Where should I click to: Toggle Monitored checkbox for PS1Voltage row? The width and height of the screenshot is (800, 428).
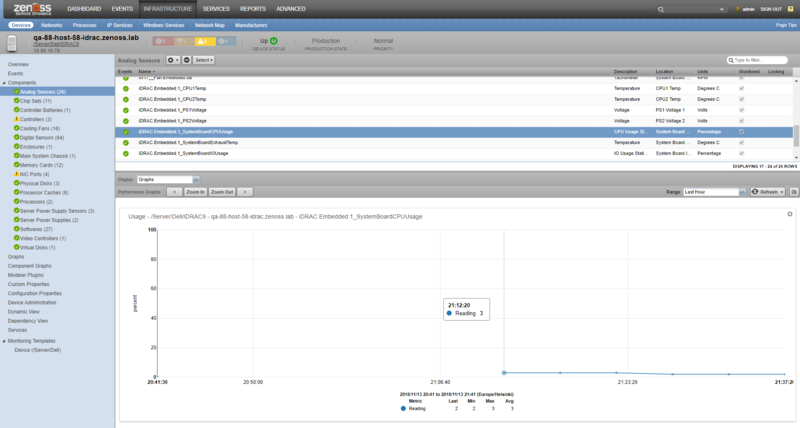click(x=742, y=110)
